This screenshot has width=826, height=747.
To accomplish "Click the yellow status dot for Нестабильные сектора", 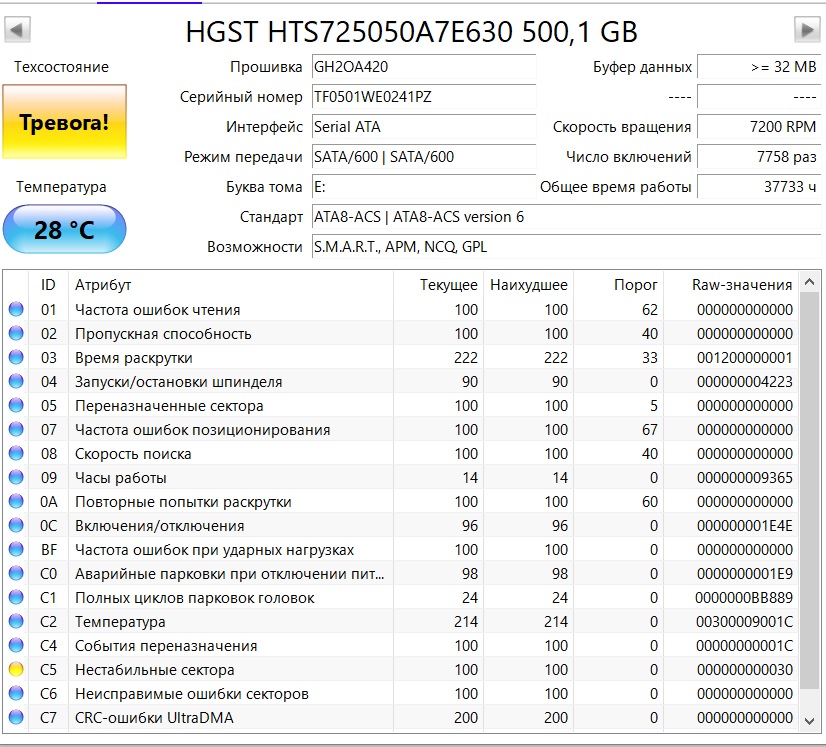I will coord(16,670).
